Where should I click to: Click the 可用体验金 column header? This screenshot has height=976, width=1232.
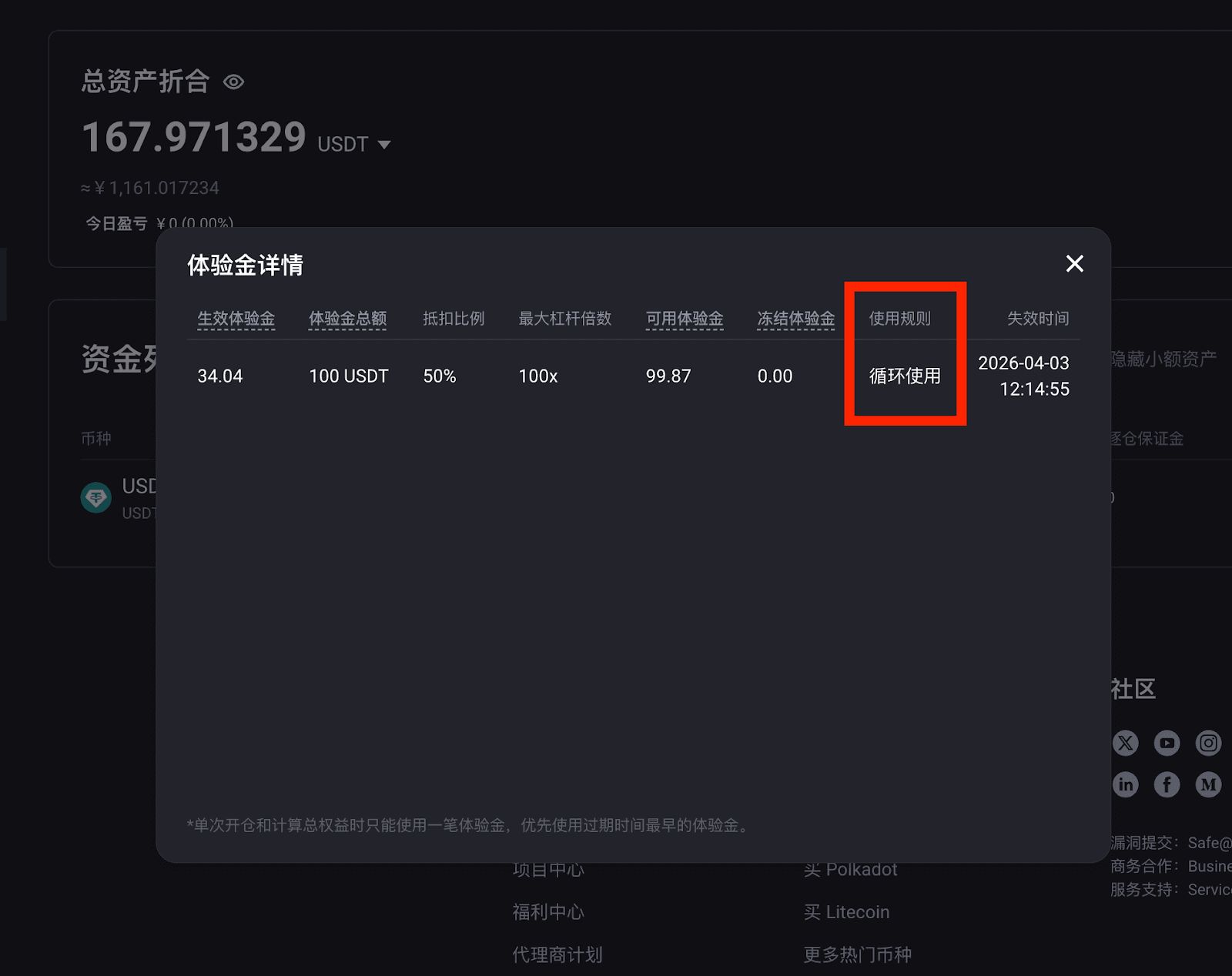pos(685,319)
